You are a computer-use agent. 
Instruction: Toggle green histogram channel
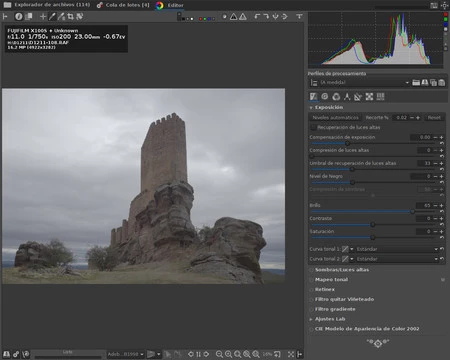[x=446, y=19]
